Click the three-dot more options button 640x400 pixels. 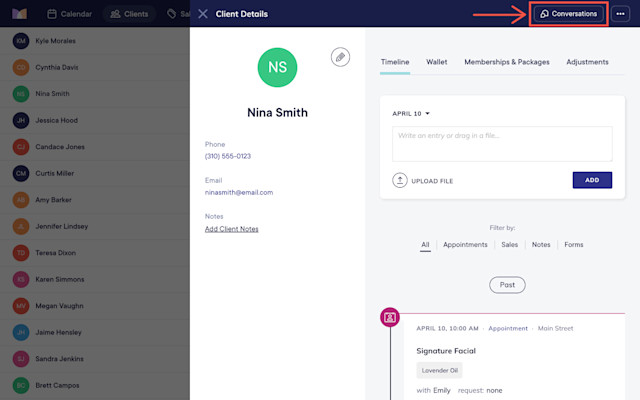click(620, 14)
